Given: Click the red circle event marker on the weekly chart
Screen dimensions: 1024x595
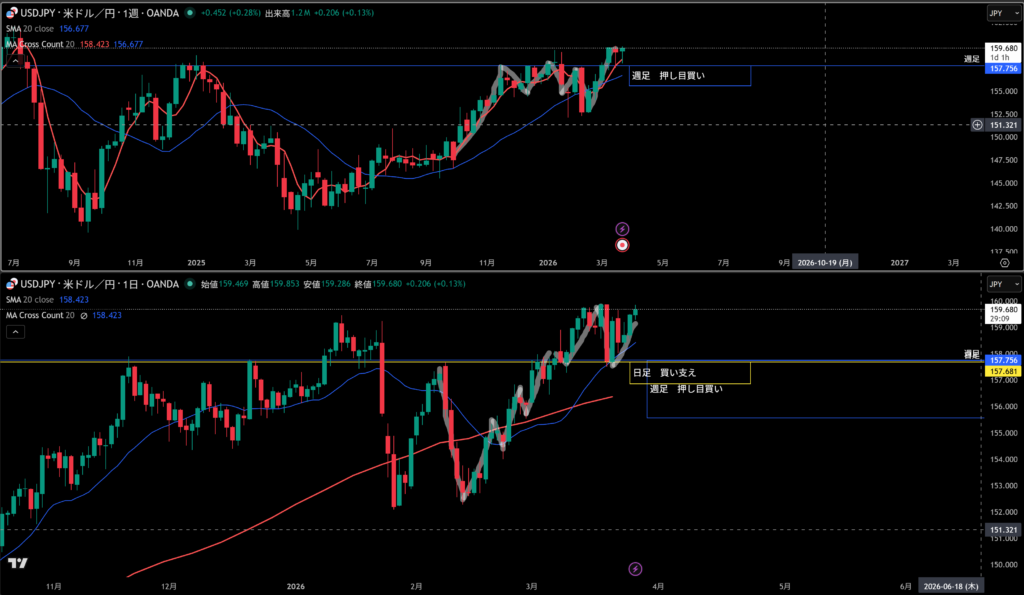Looking at the screenshot, I should tap(622, 244).
